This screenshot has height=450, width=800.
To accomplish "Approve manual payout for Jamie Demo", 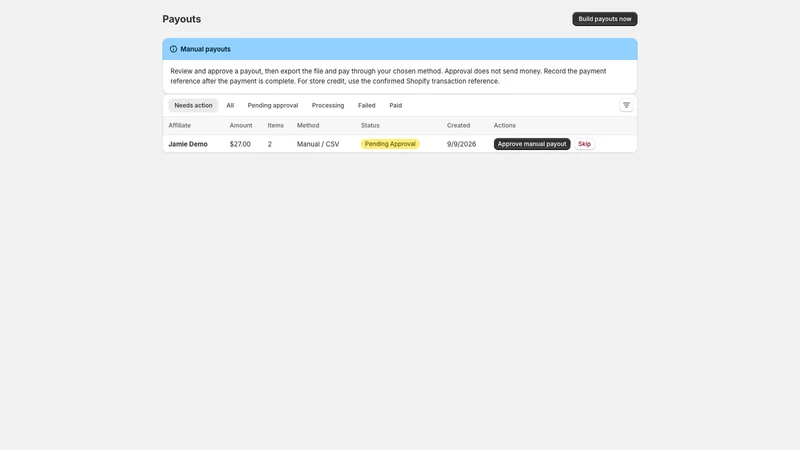I will (x=532, y=144).
